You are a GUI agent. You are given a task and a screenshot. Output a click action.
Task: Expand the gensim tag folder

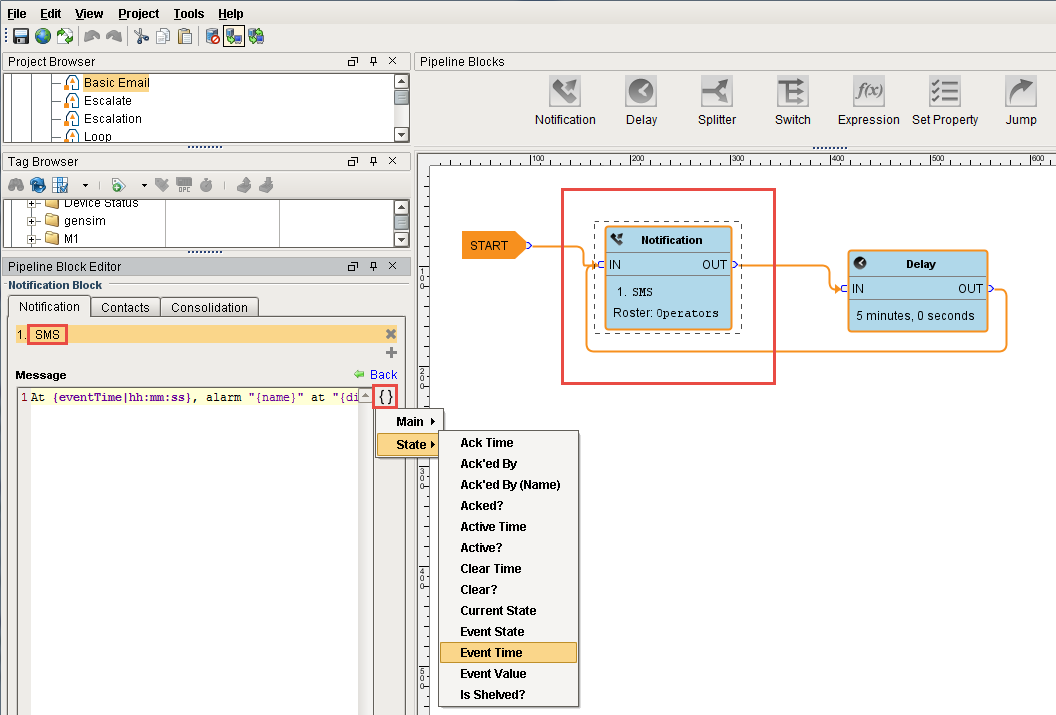(x=32, y=221)
